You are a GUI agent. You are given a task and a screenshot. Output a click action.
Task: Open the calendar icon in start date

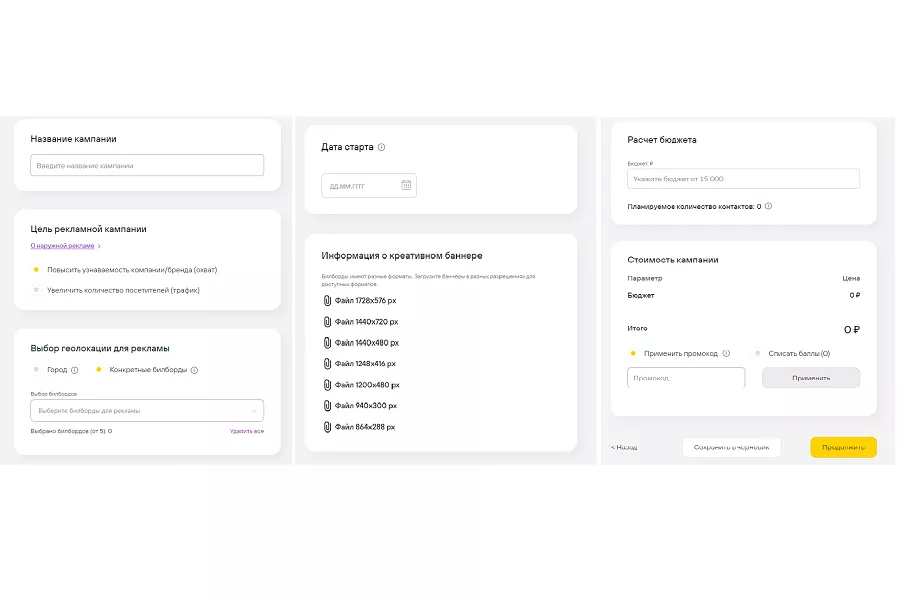(x=406, y=185)
